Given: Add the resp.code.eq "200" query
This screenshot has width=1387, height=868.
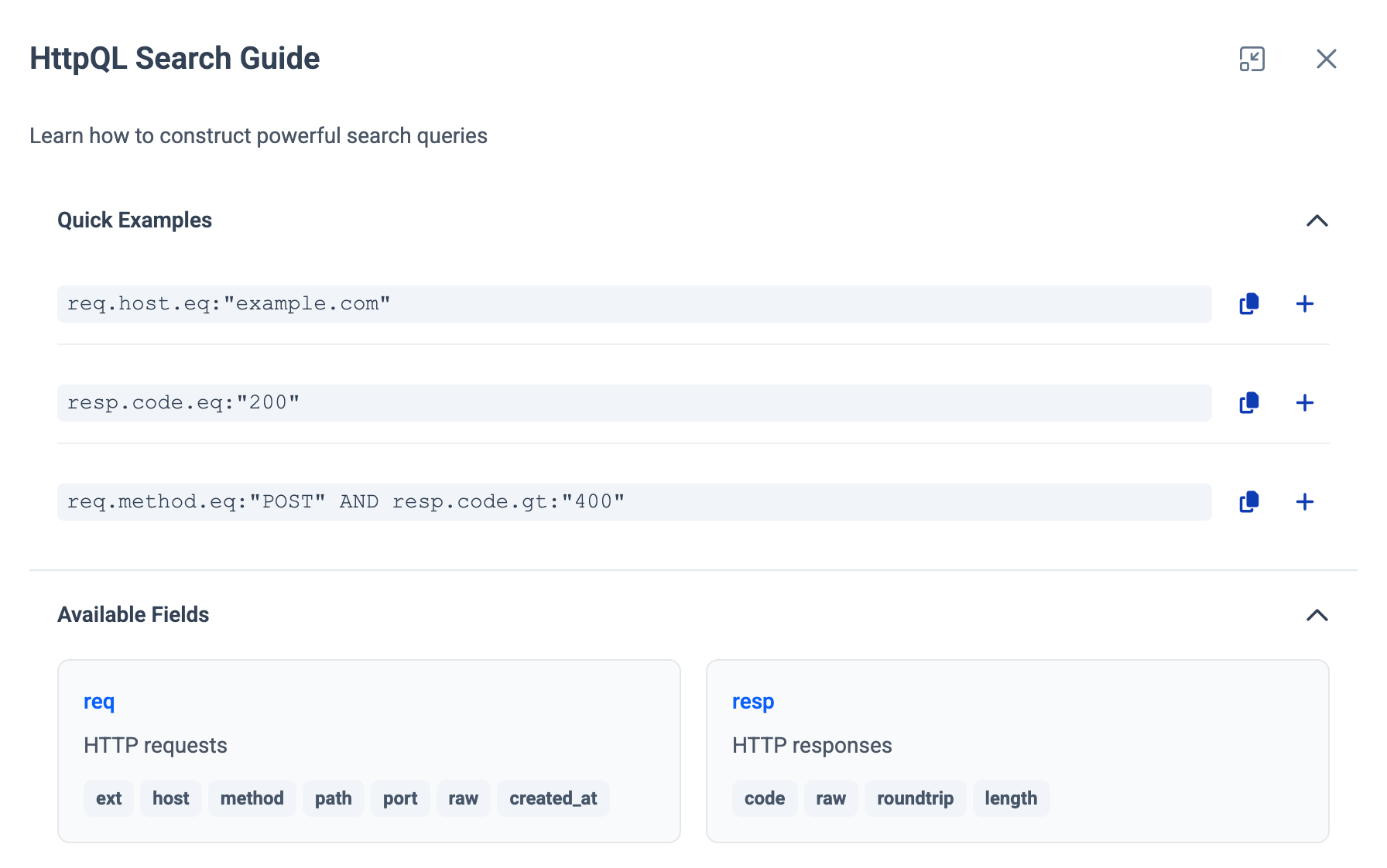Looking at the screenshot, I should click(1304, 403).
